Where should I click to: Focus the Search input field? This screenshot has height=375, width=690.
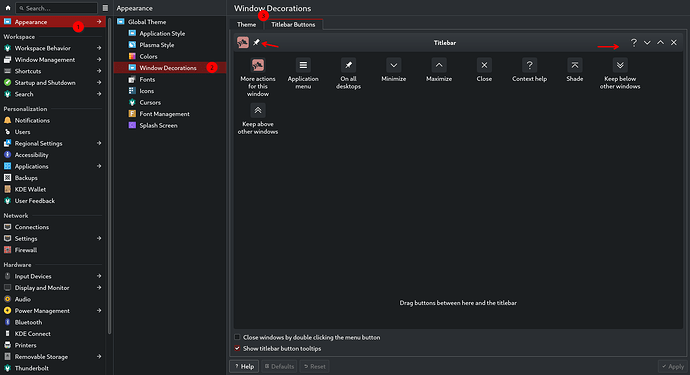[x=56, y=8]
